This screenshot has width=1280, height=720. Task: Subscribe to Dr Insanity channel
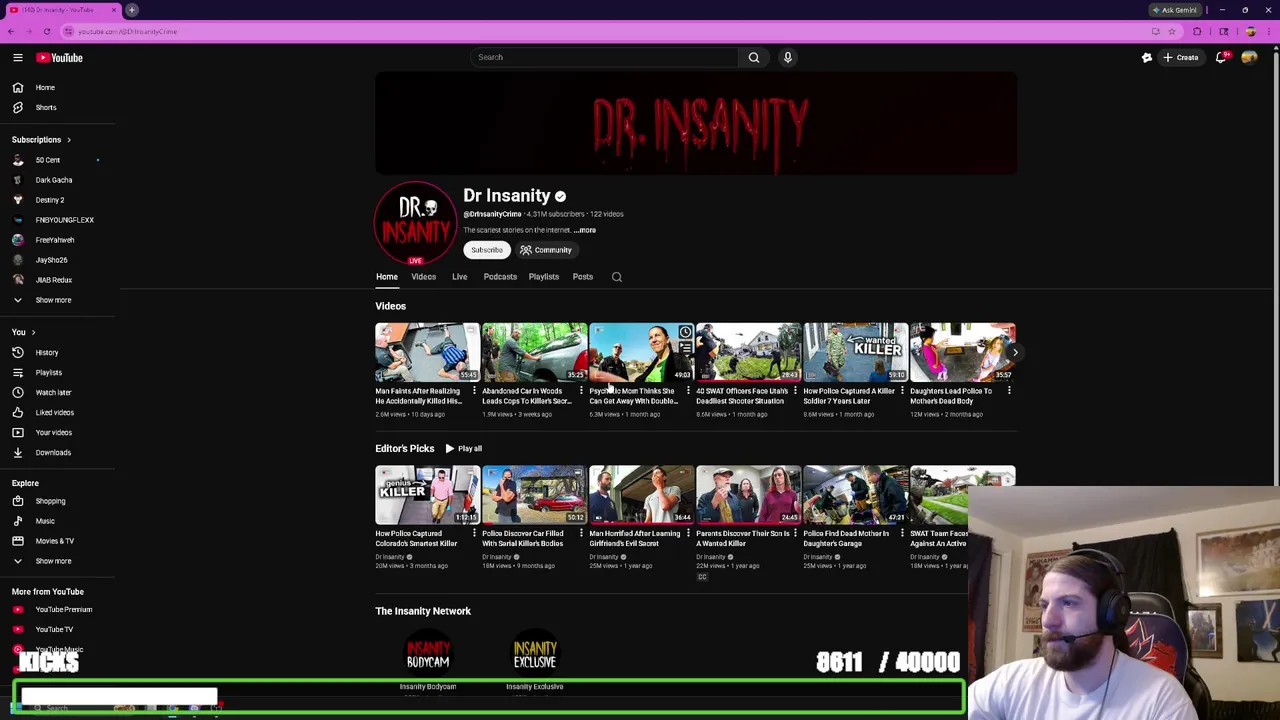point(487,250)
